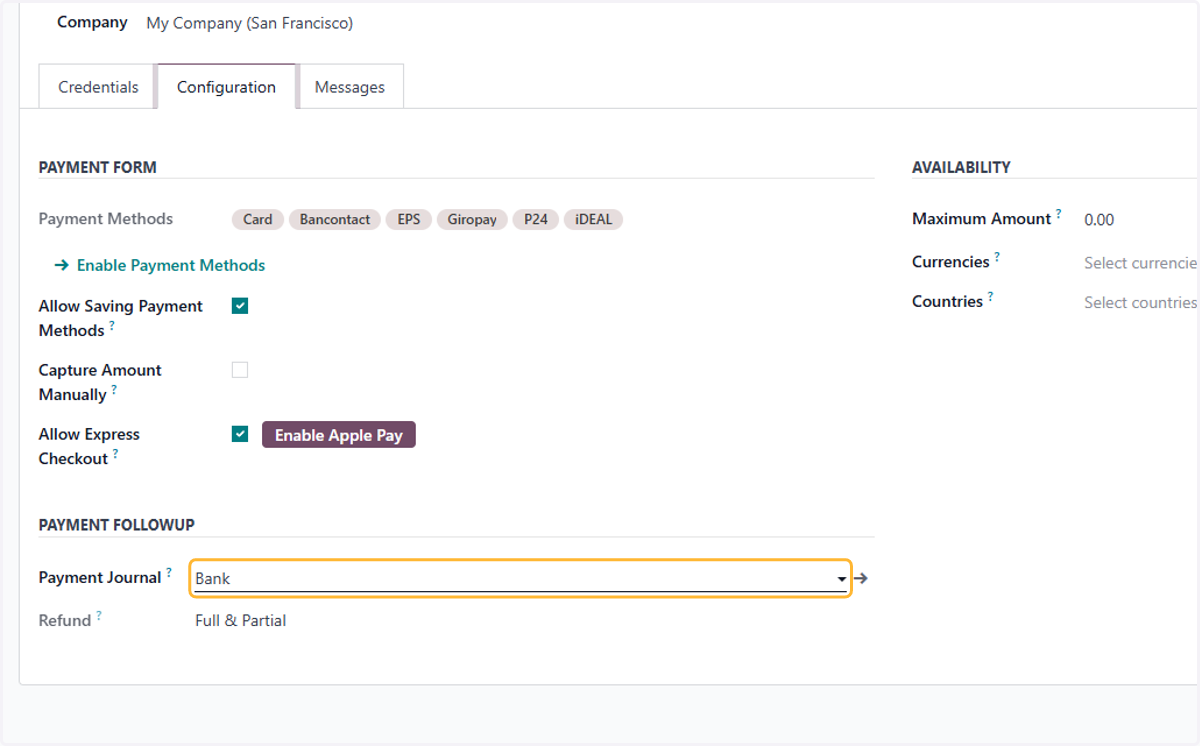Click the Giropay payment method tag

pos(472,219)
